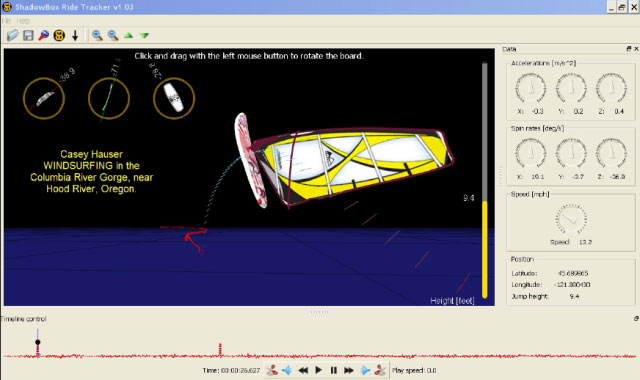Click the Y acceleration gauge
640x380 pixels.
[571, 88]
